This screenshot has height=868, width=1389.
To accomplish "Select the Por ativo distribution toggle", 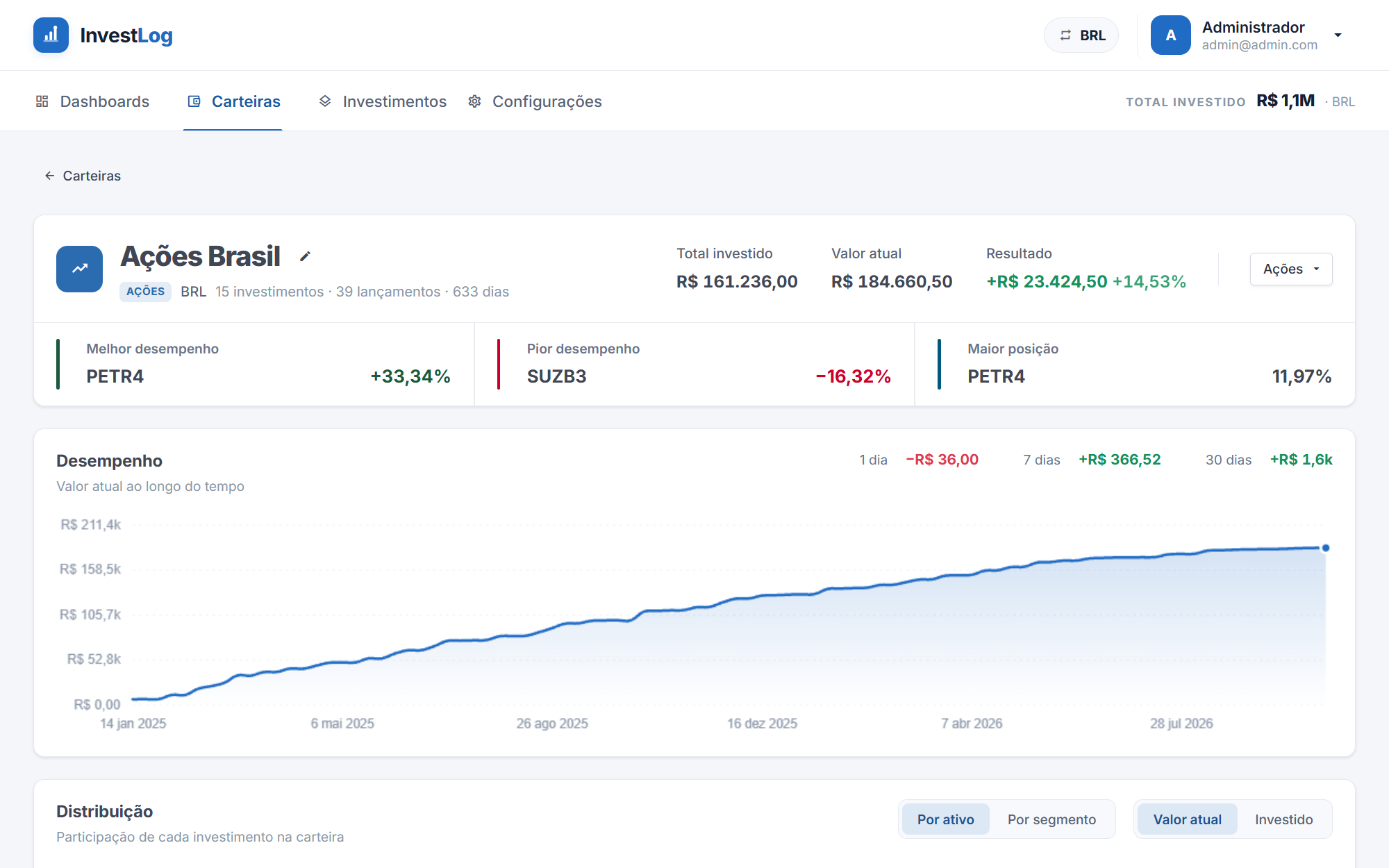I will (945, 819).
